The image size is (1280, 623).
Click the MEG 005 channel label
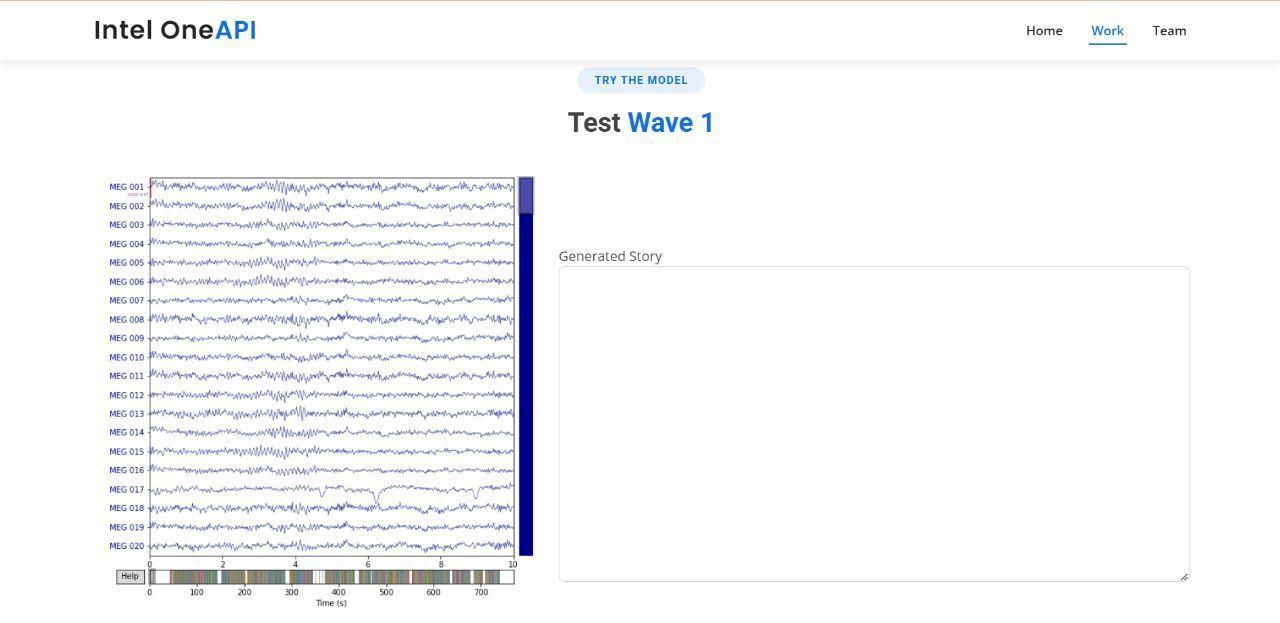pos(126,263)
